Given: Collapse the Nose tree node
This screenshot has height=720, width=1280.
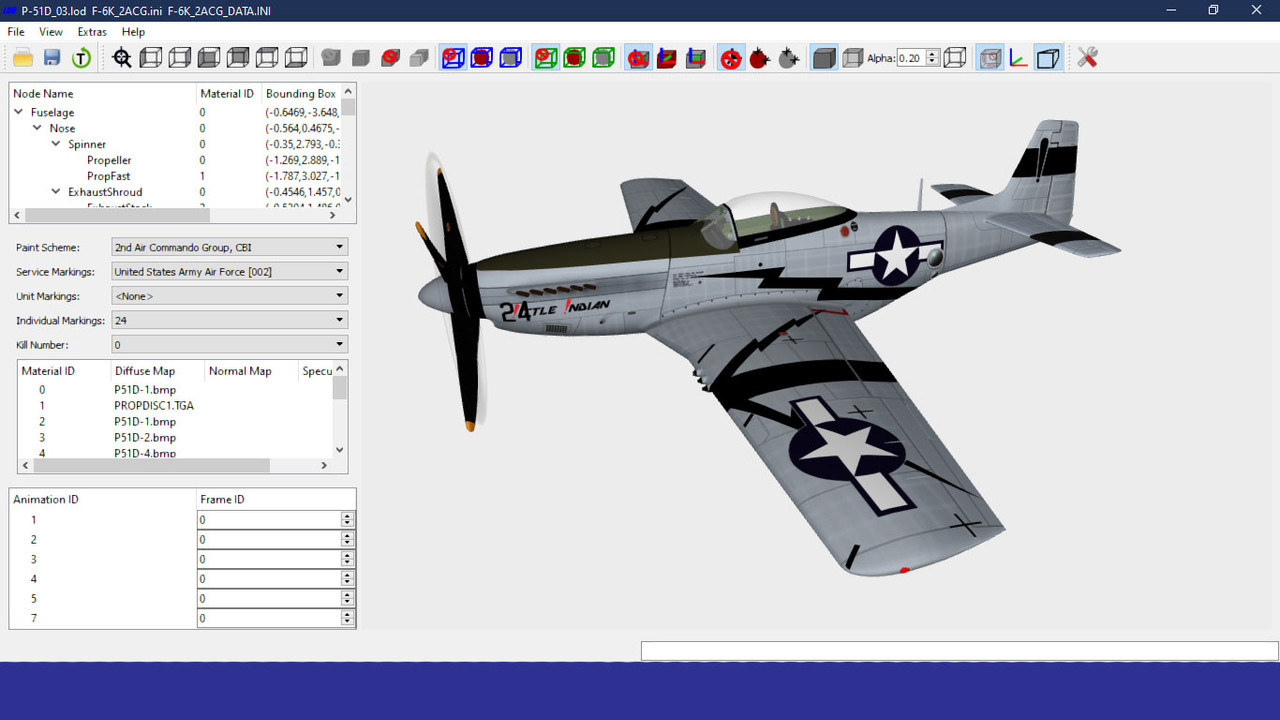Looking at the screenshot, I should 38,128.
